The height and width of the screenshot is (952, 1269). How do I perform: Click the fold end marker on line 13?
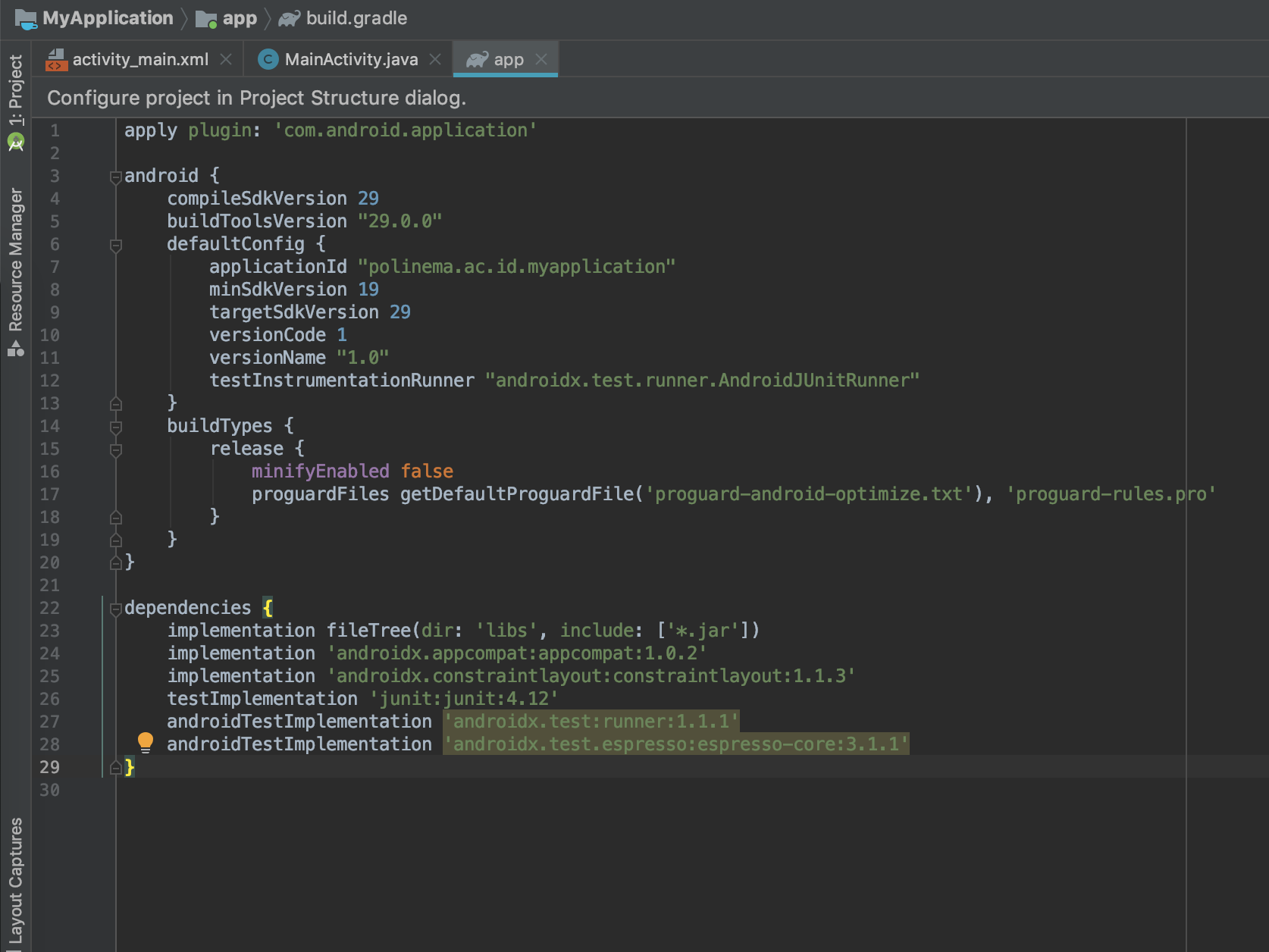click(x=116, y=403)
